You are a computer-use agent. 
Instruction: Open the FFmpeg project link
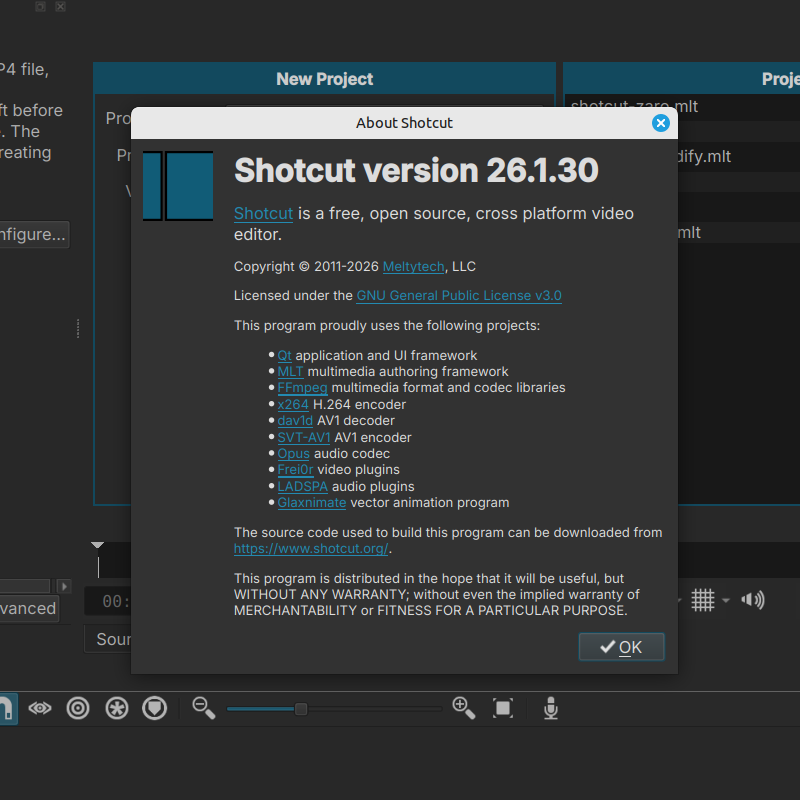click(302, 388)
